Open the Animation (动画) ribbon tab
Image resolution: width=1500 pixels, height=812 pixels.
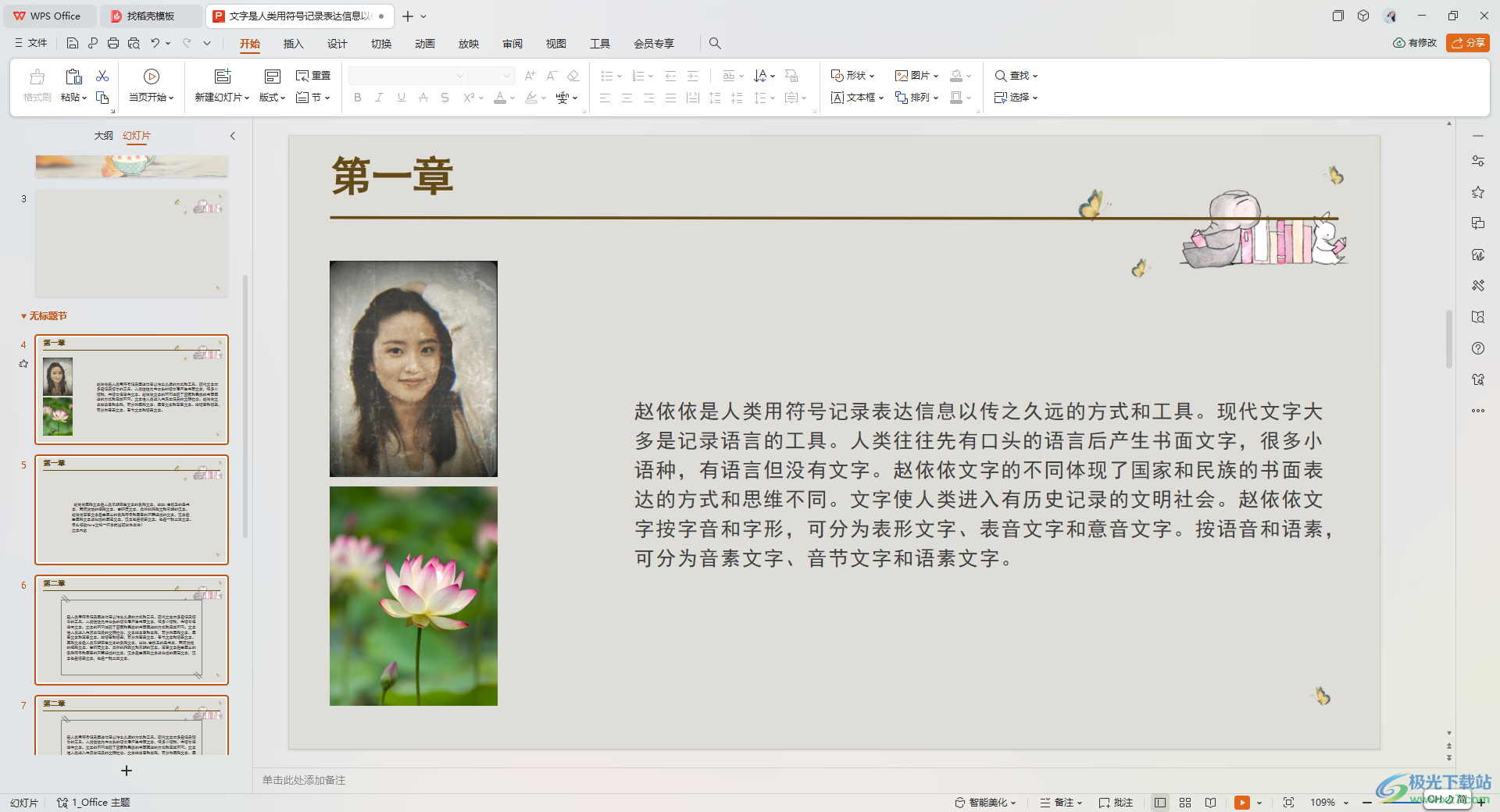(424, 44)
